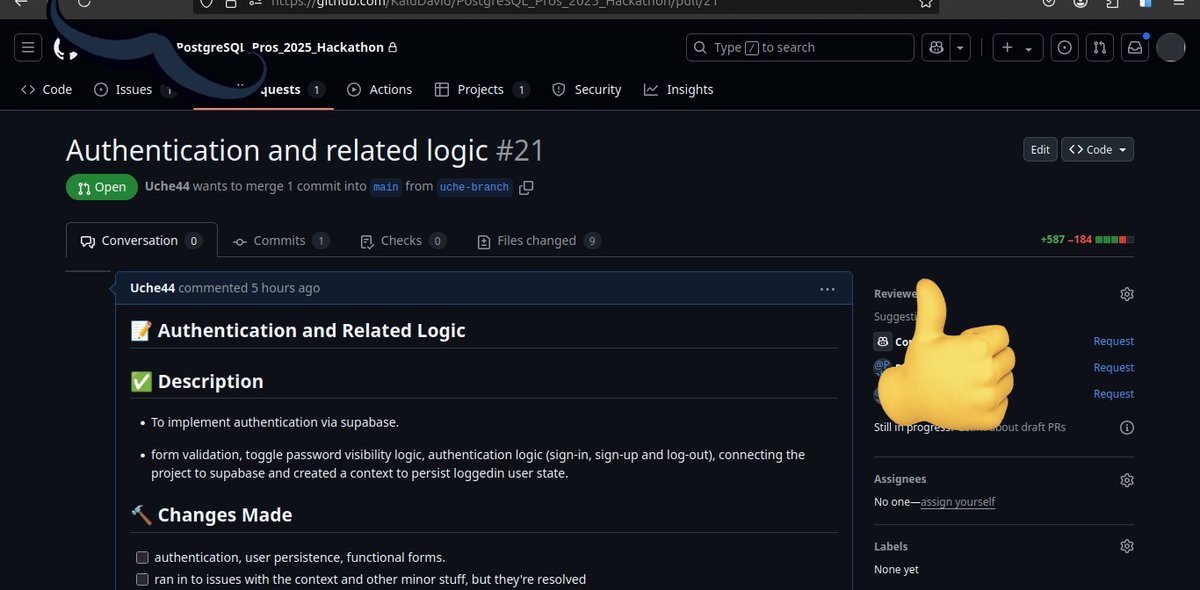The height and width of the screenshot is (590, 1200).
Task: Go to the Issues repository tab
Action: pos(136,89)
